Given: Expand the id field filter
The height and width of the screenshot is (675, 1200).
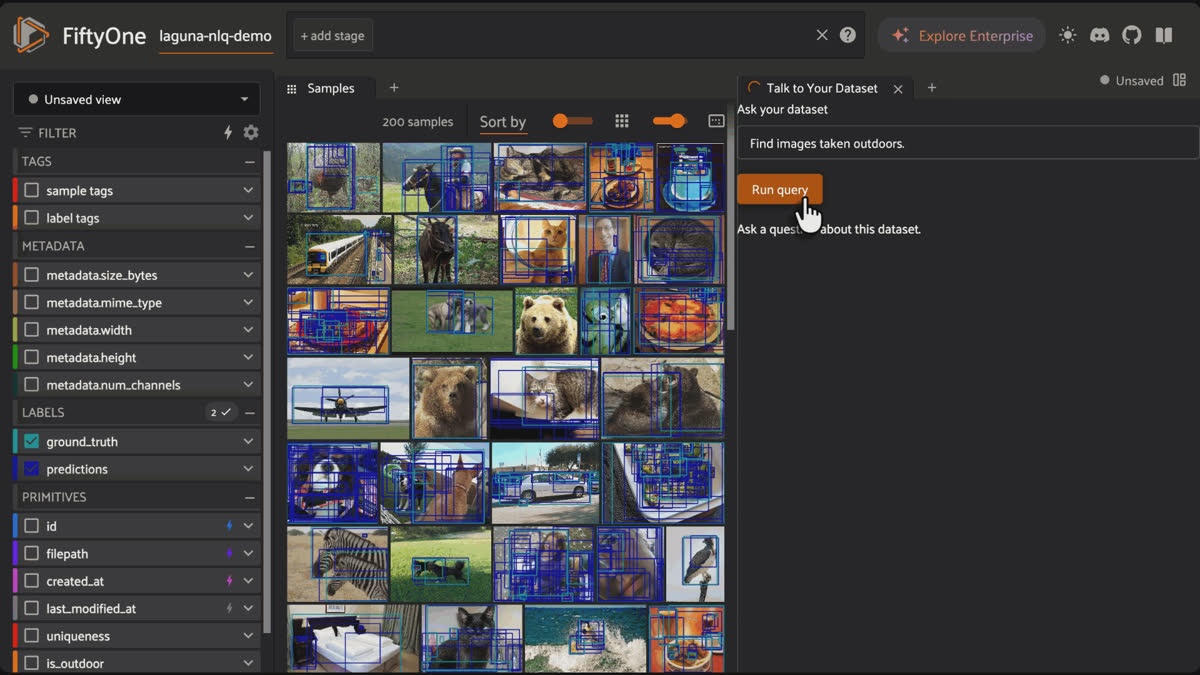Looking at the screenshot, I should pos(248,526).
